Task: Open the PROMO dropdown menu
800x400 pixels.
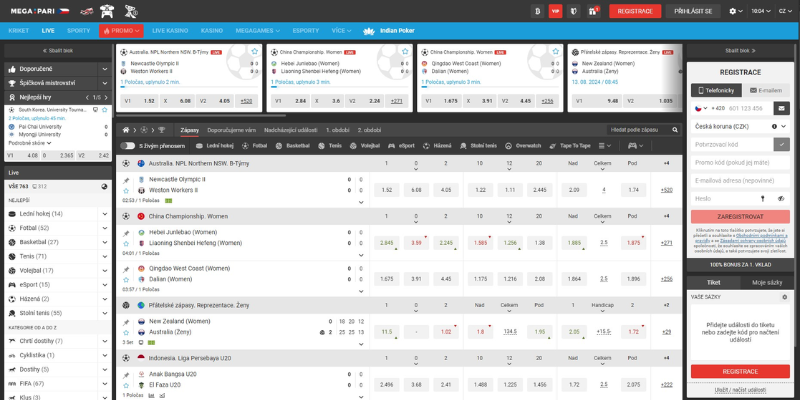Action: coord(121,31)
